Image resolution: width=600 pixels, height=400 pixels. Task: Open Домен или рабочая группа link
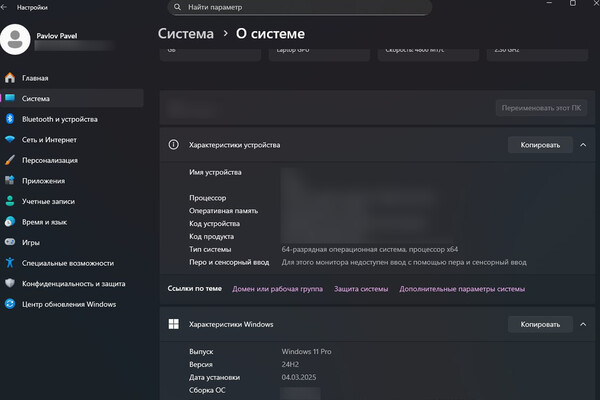coord(277,289)
